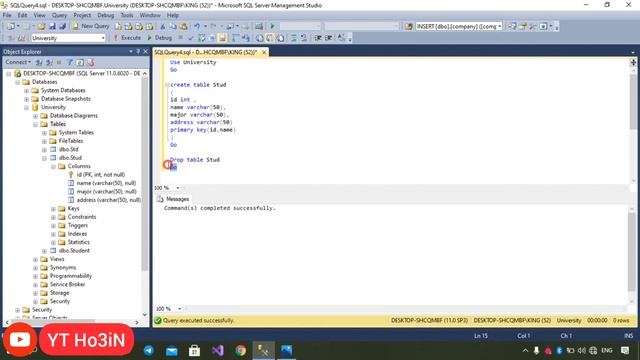The image size is (640, 360).
Task: Open the Query menu
Action: [x=59, y=15]
